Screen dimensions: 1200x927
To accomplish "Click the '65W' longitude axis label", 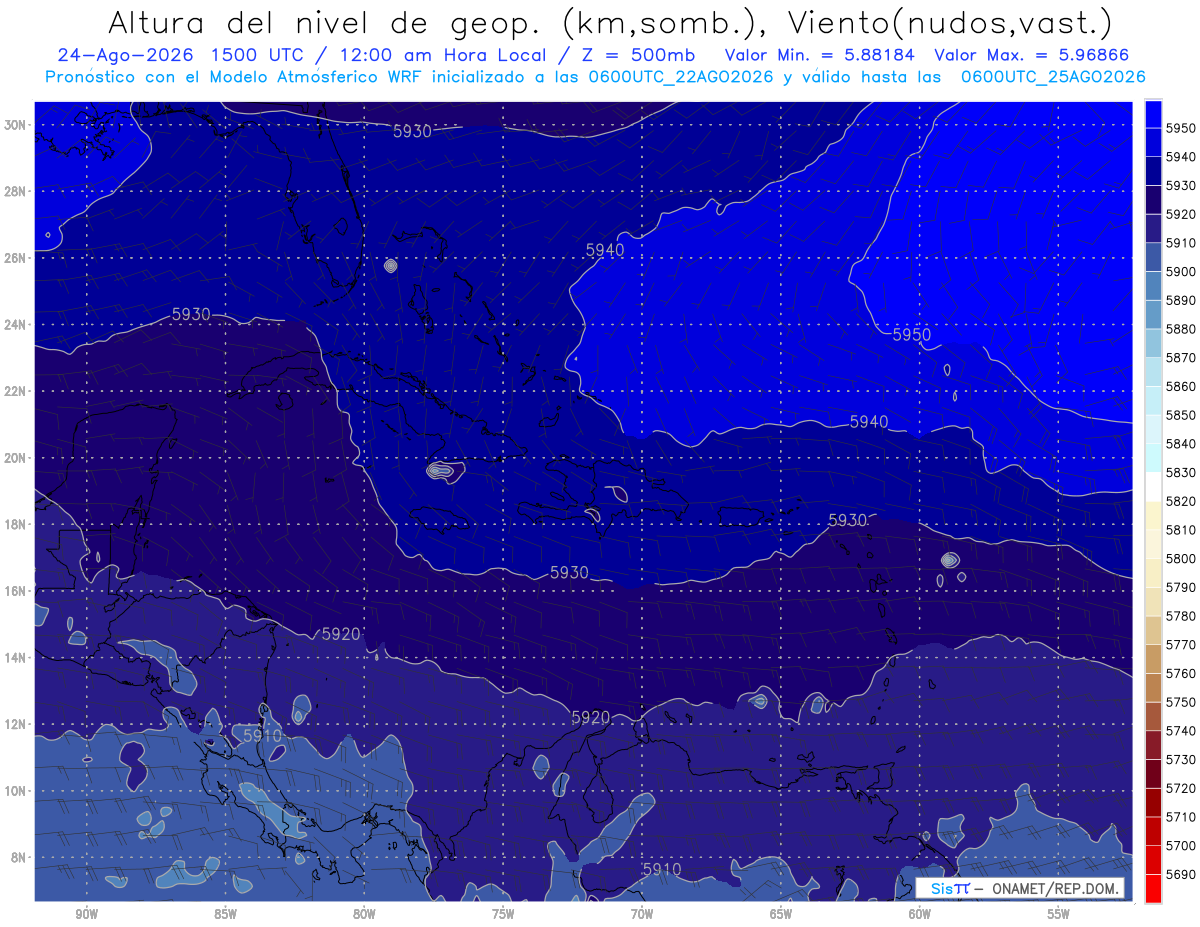I will click(x=781, y=913).
